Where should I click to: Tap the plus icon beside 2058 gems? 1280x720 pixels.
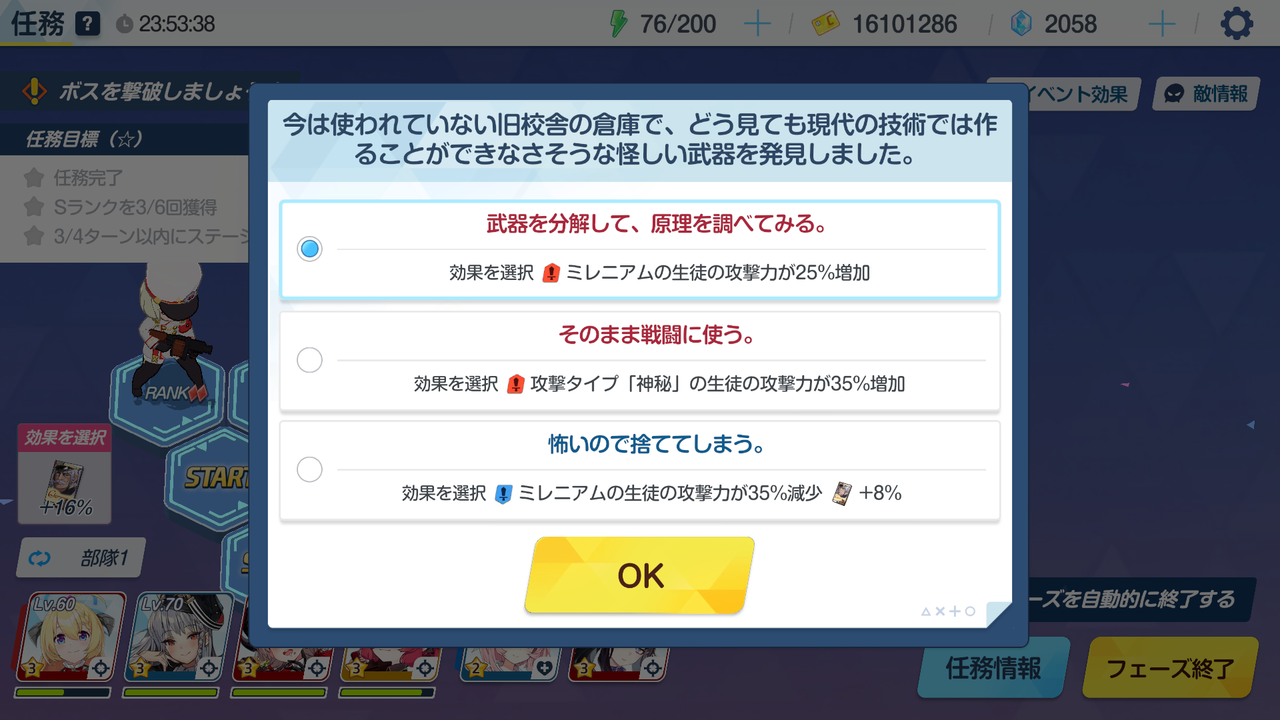click(x=1162, y=24)
